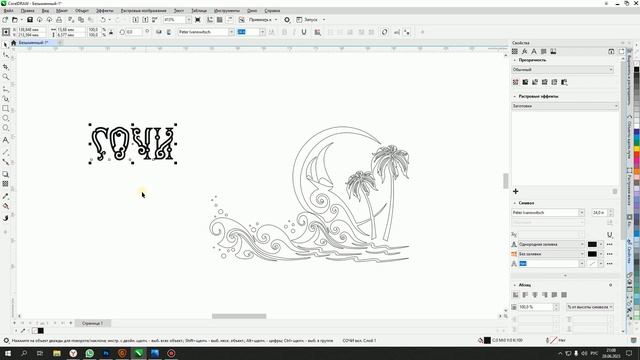The width and height of the screenshot is (640, 360).
Task: Click the rotation angle input field
Action: click(x=134, y=32)
